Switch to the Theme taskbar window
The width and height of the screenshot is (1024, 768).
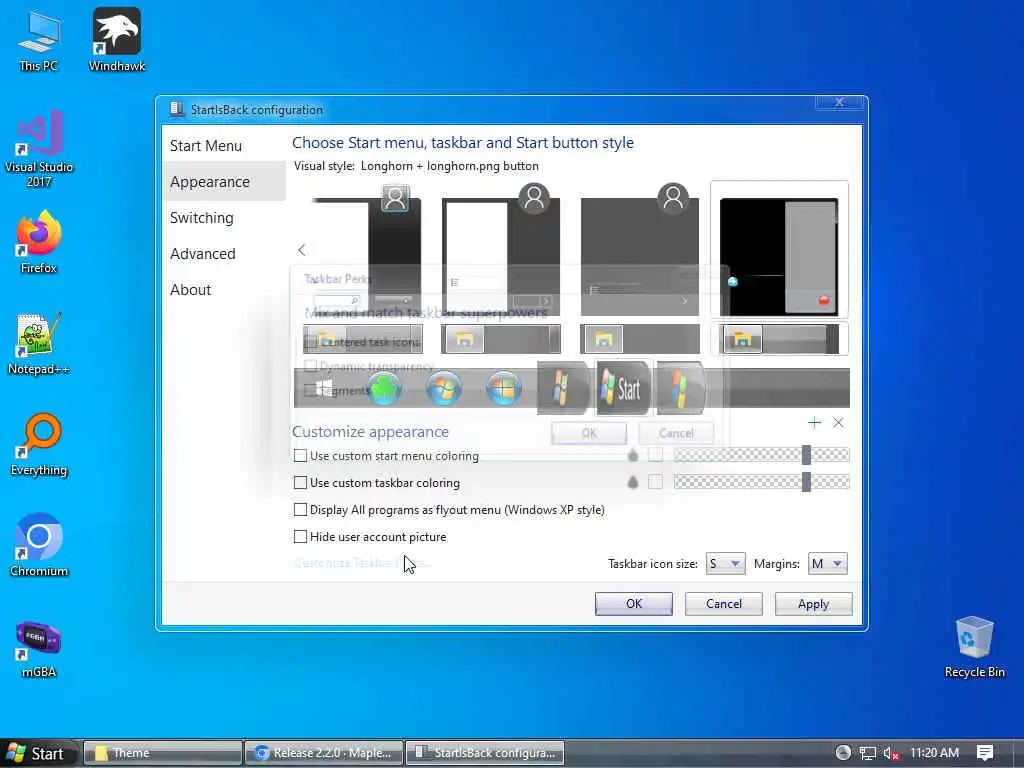click(x=163, y=753)
